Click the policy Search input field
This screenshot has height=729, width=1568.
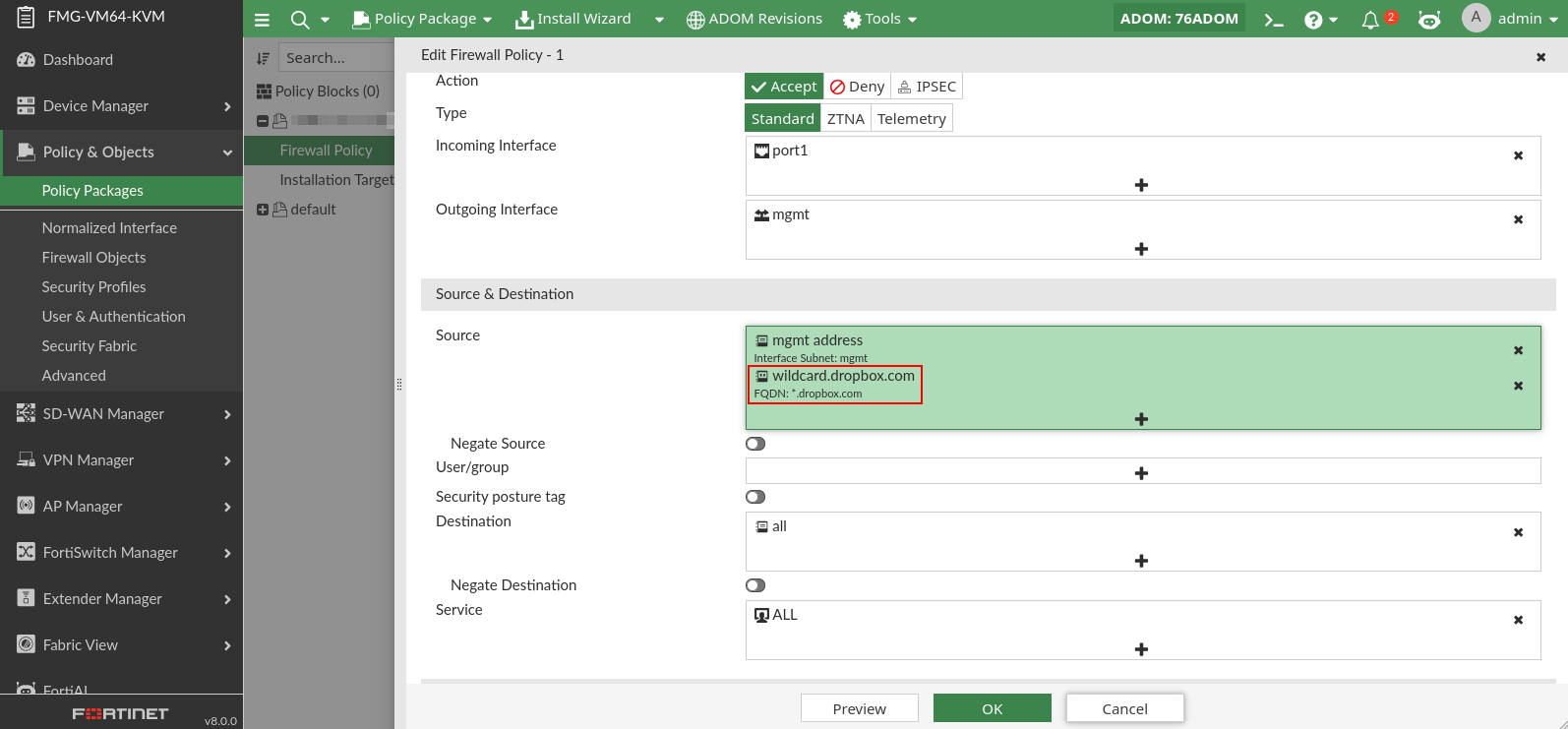tap(334, 58)
